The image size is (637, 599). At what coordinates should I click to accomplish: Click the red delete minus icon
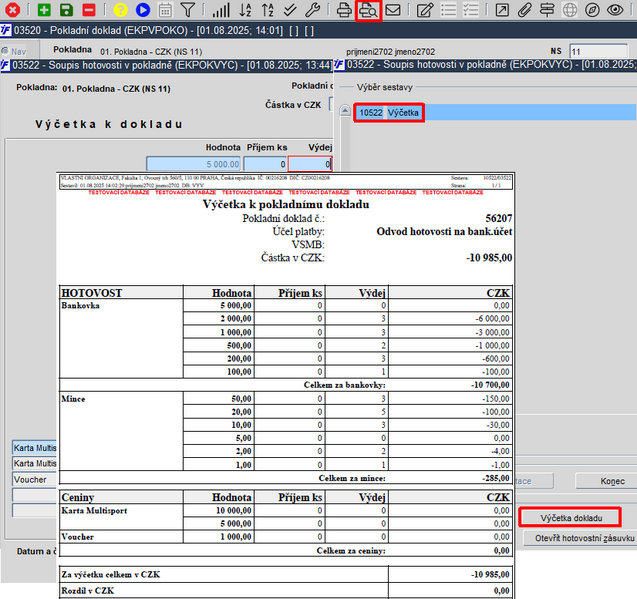click(x=89, y=11)
